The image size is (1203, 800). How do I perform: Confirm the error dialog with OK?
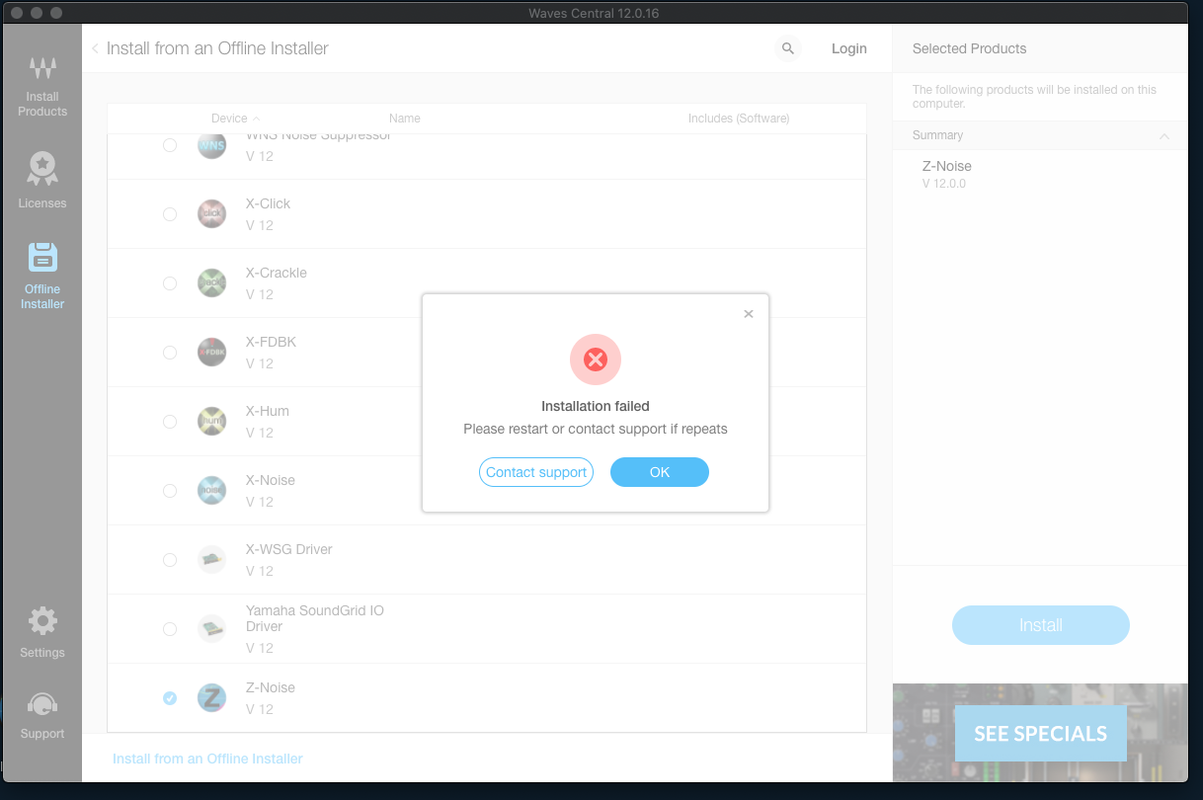[659, 472]
